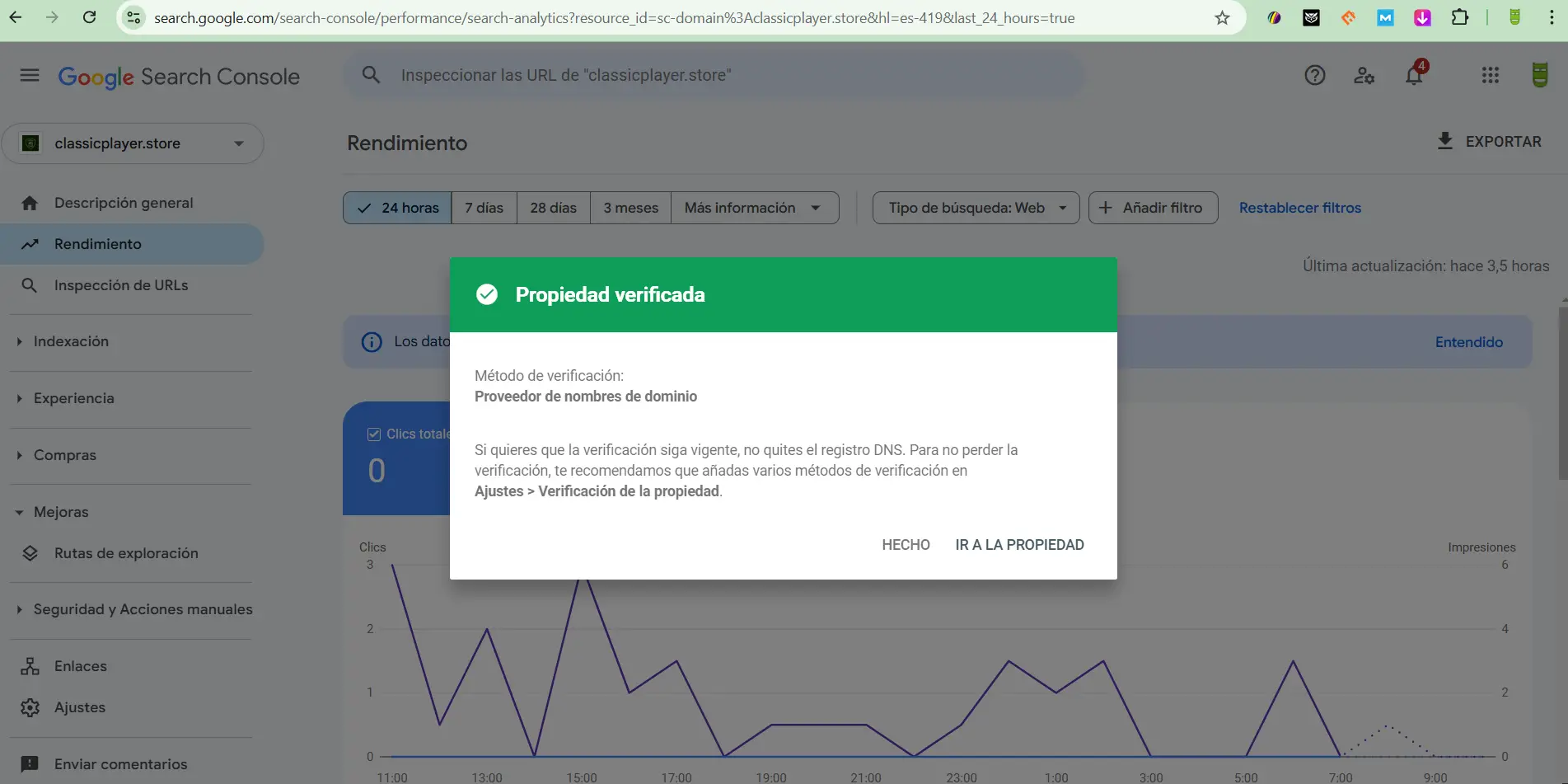
Task: Click the Última actualización text
Action: (x=1425, y=266)
